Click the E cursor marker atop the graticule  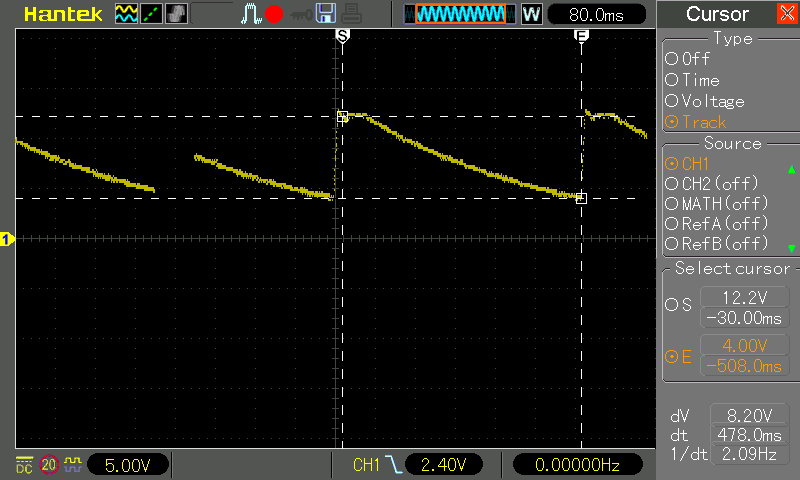pyautogui.click(x=581, y=35)
